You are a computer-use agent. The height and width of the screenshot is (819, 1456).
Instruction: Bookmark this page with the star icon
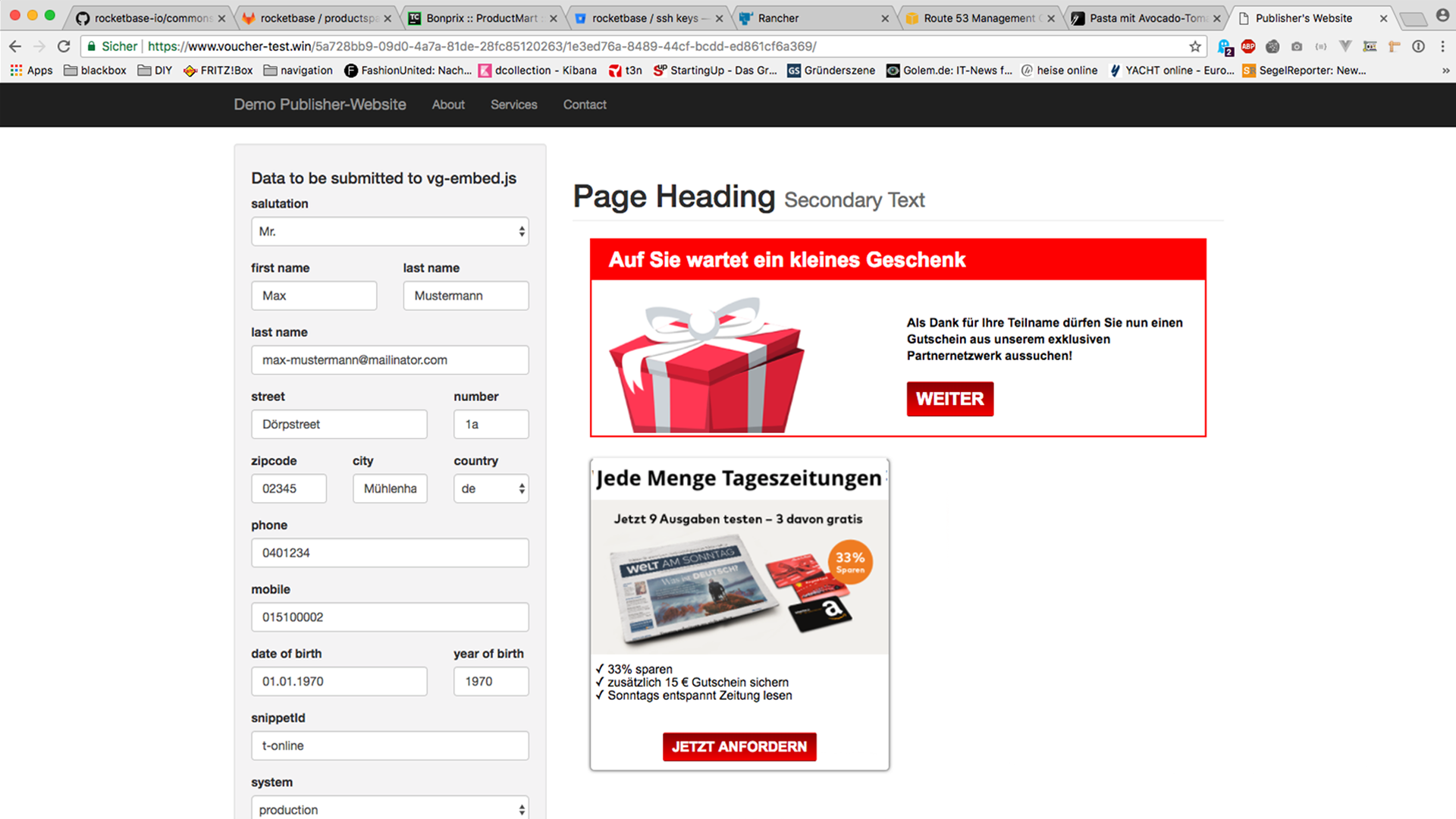tap(1195, 46)
